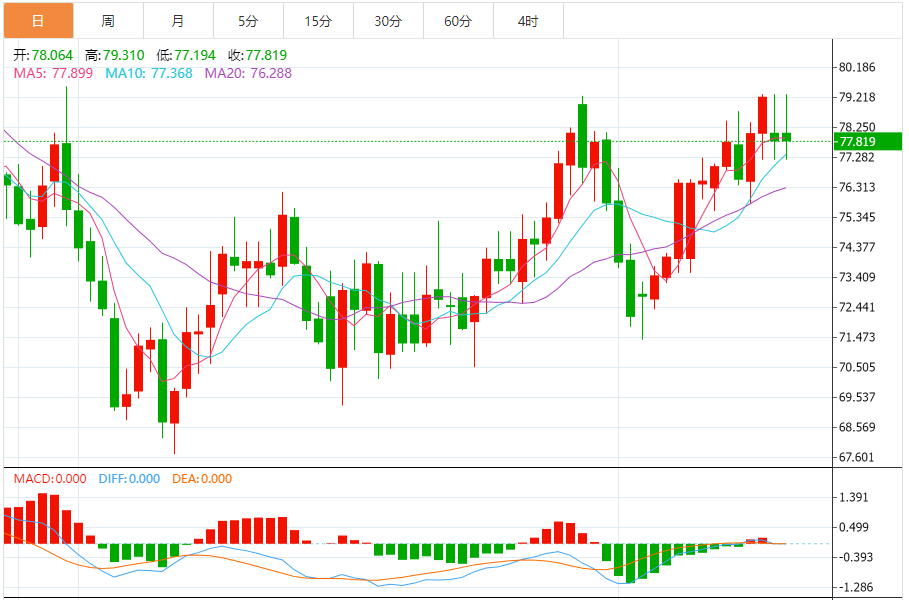The width and height of the screenshot is (909, 600).
Task: Open the 60分 interval tab
Action: point(459,21)
